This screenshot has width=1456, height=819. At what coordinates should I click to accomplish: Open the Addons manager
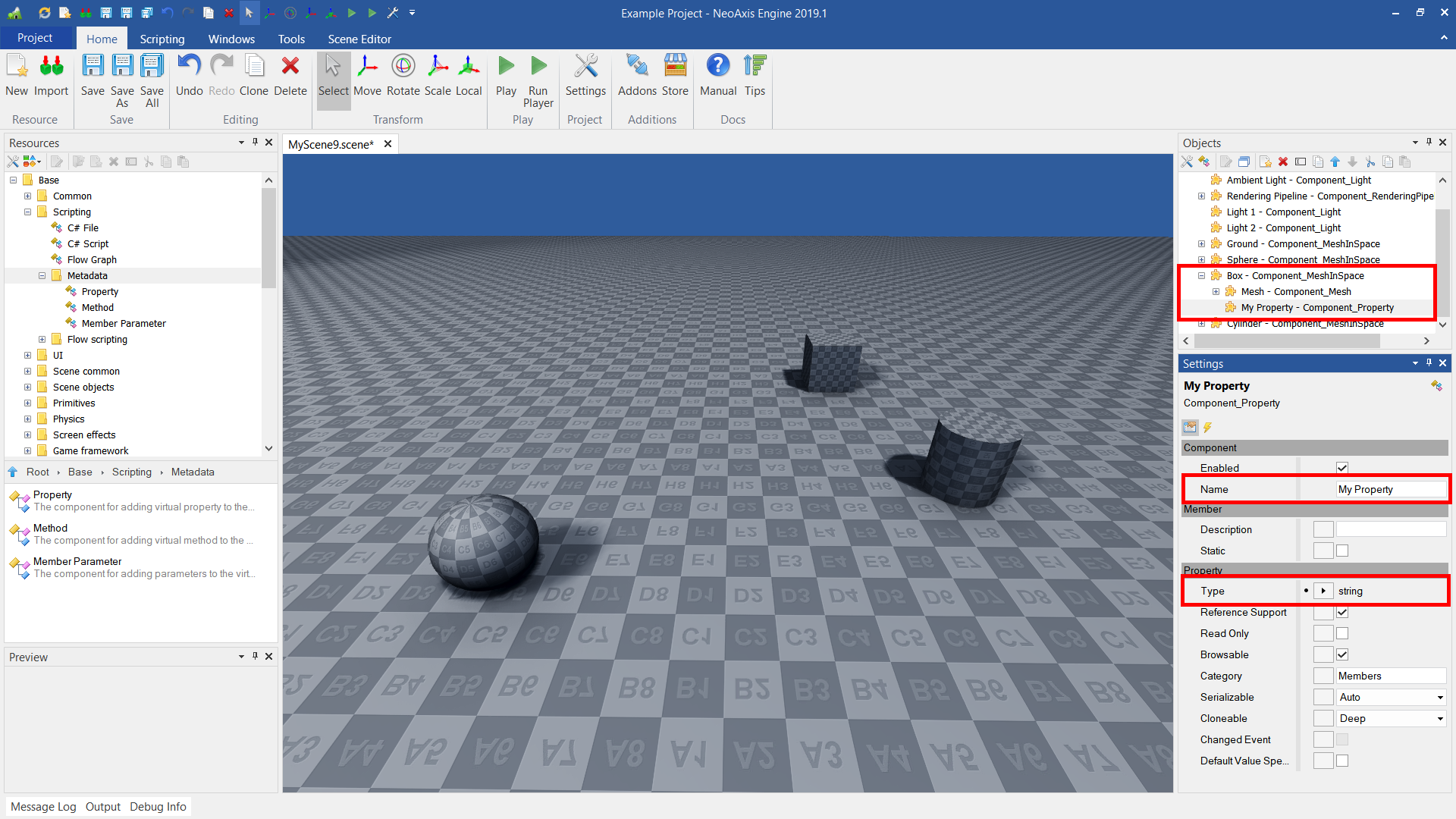[x=637, y=75]
